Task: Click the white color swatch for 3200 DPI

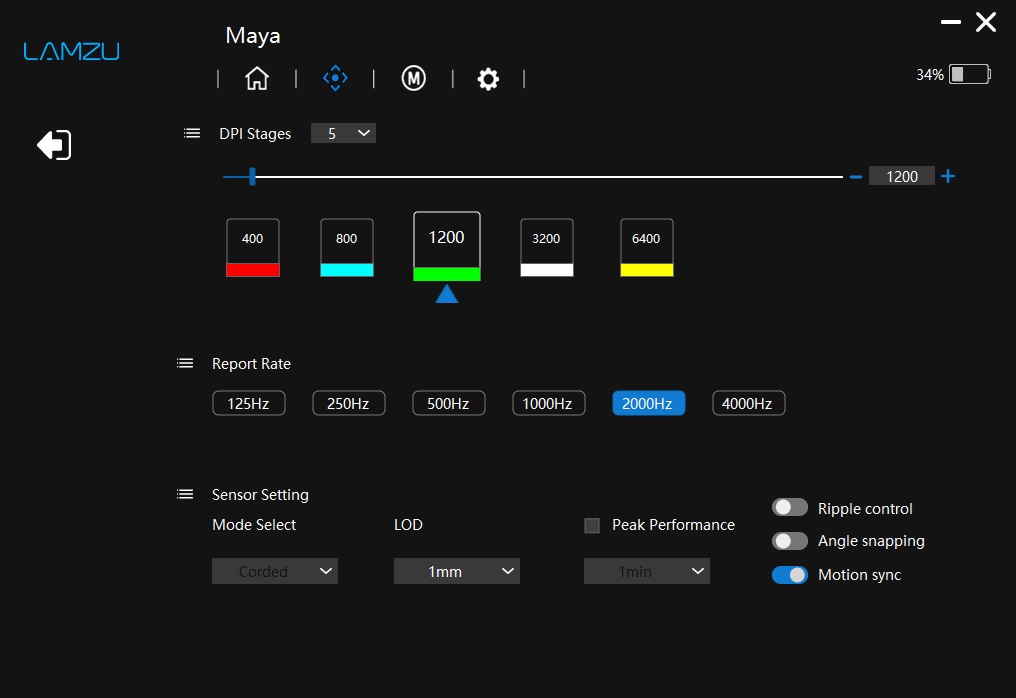Action: coord(546,270)
